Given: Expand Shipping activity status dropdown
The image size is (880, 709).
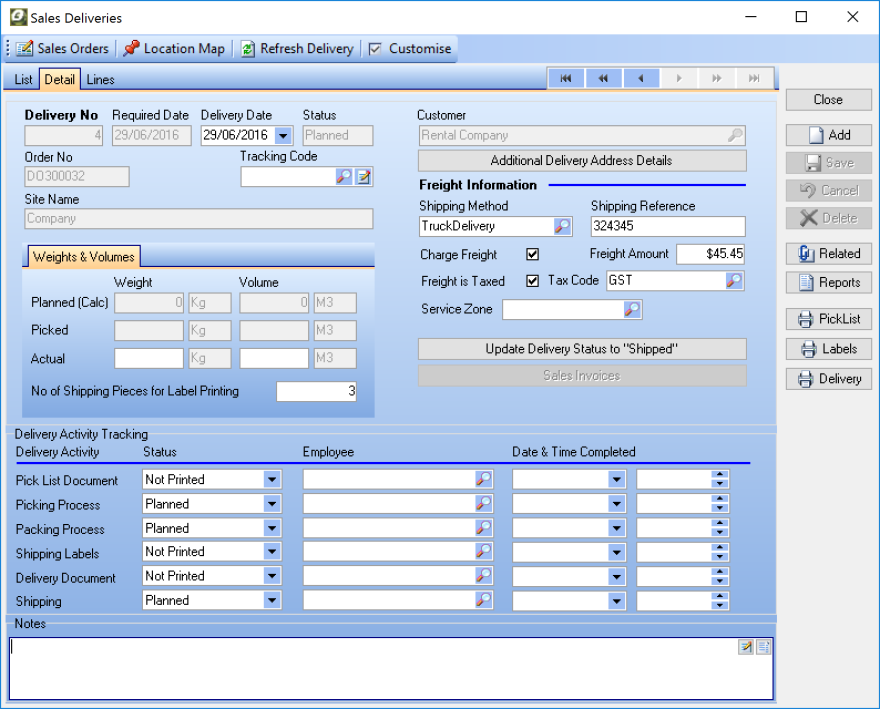Looking at the screenshot, I should tap(272, 601).
